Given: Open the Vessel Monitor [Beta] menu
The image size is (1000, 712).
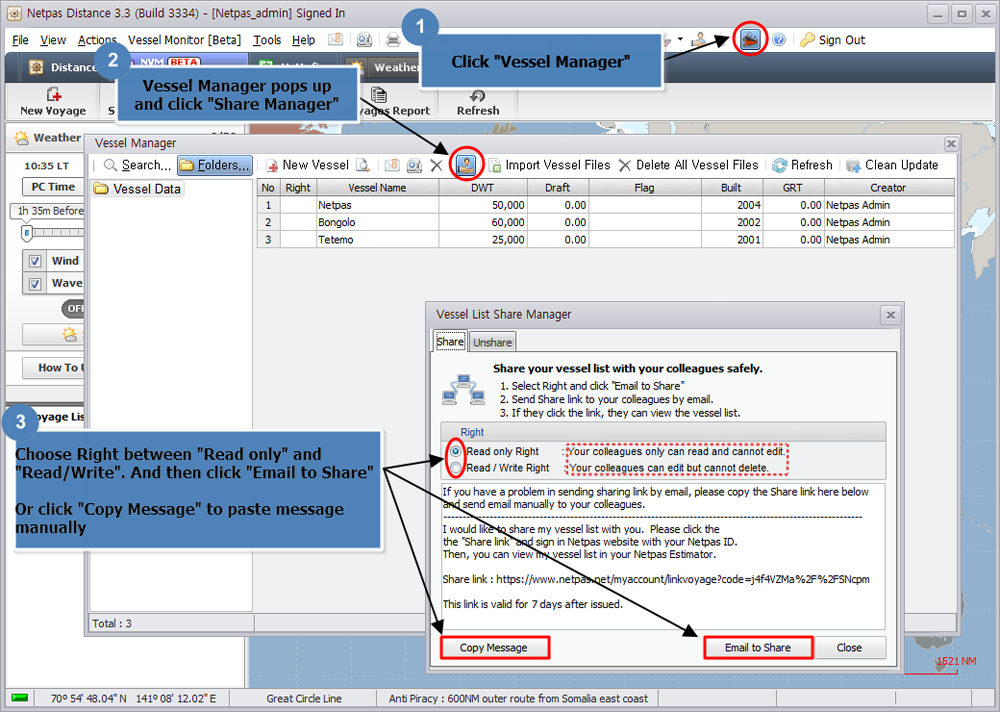Looking at the screenshot, I should [184, 40].
